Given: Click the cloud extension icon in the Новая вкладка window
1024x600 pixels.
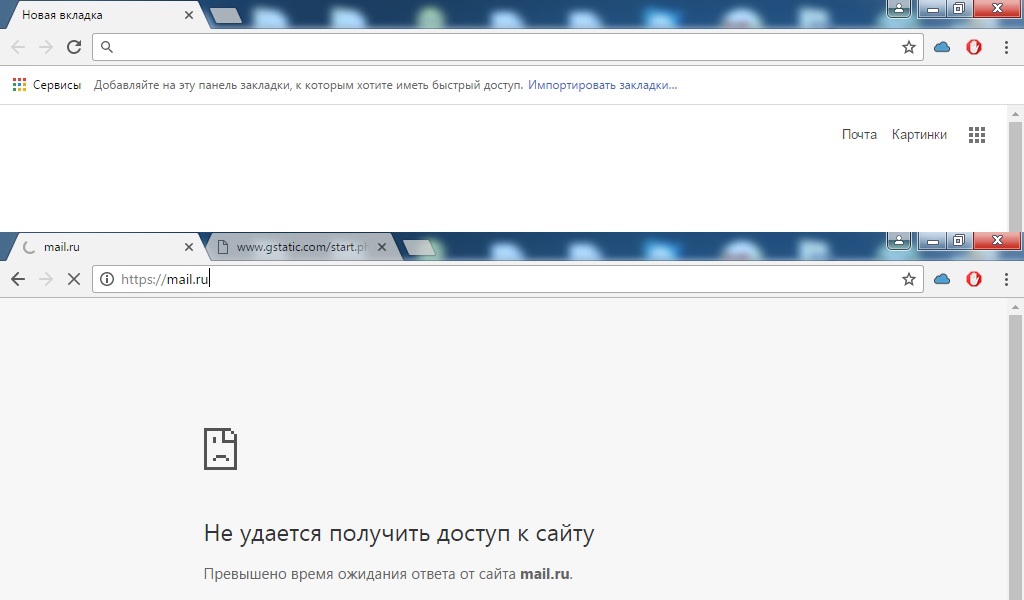Looking at the screenshot, I should pos(941,47).
